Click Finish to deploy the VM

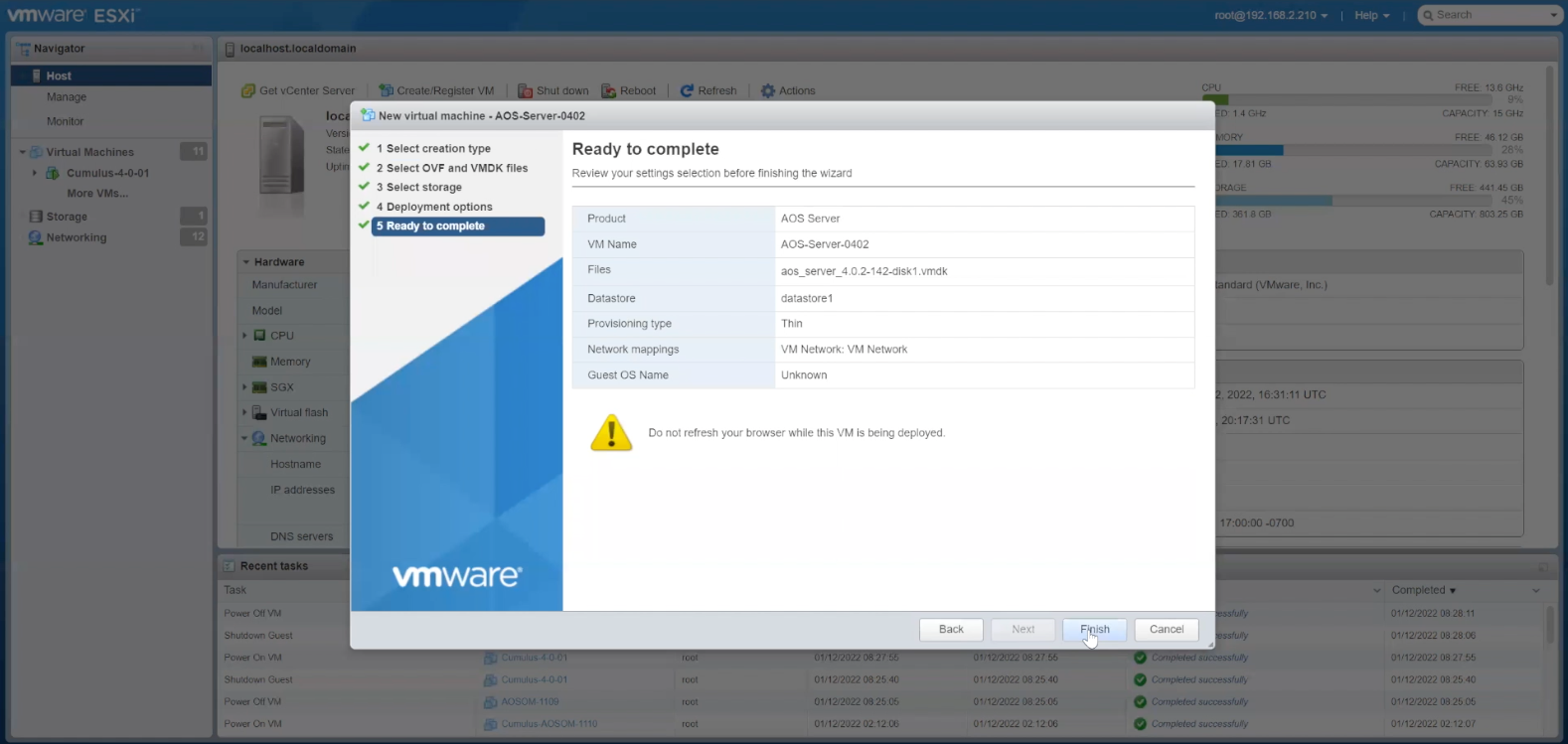[x=1094, y=629]
